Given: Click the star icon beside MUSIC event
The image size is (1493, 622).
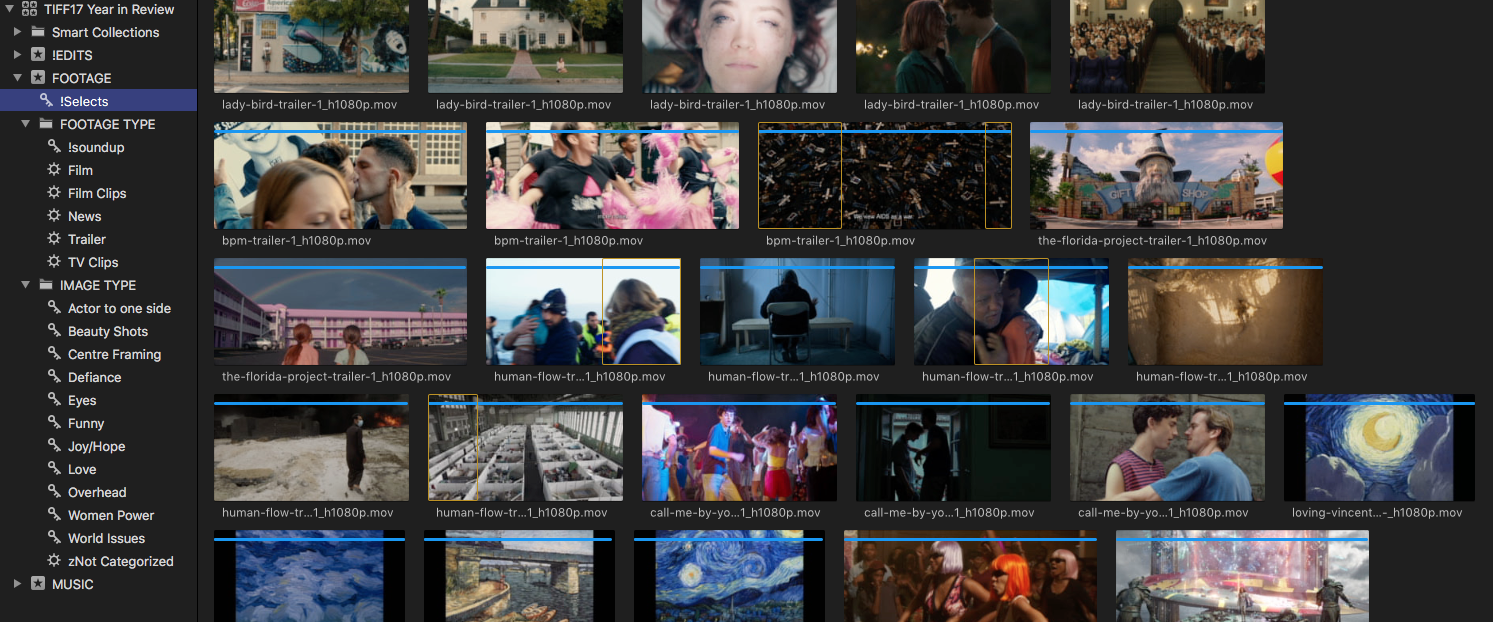Looking at the screenshot, I should (x=38, y=584).
